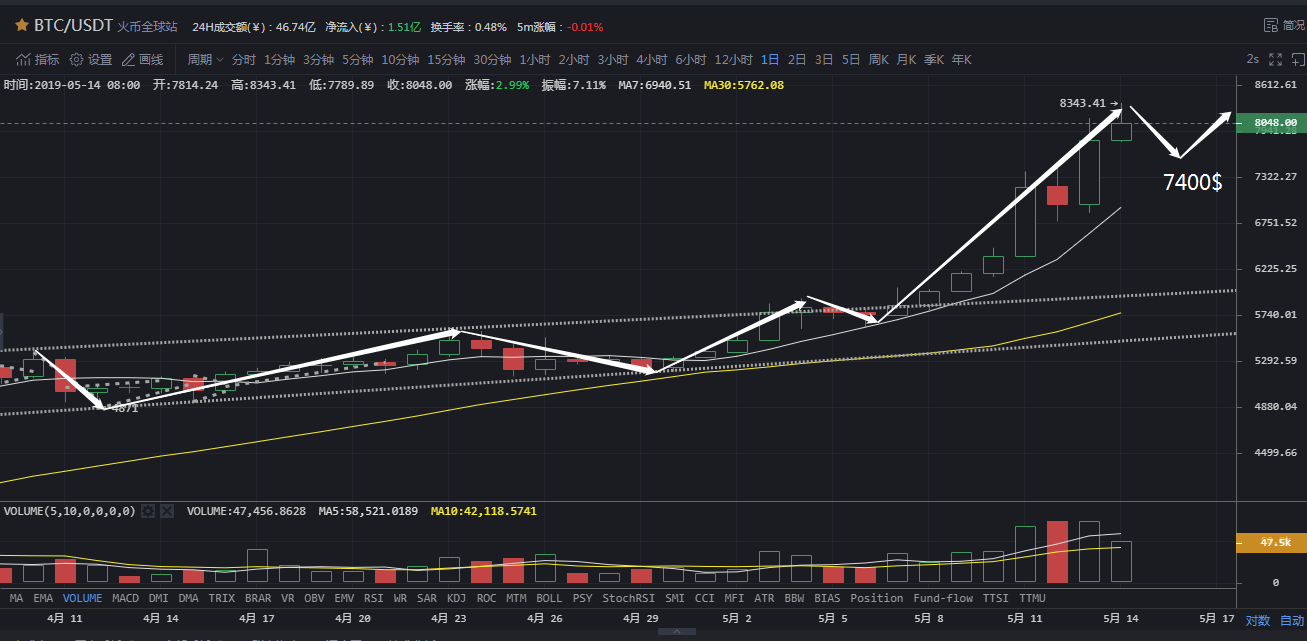Switch to the MACD indicator tab

125,598
